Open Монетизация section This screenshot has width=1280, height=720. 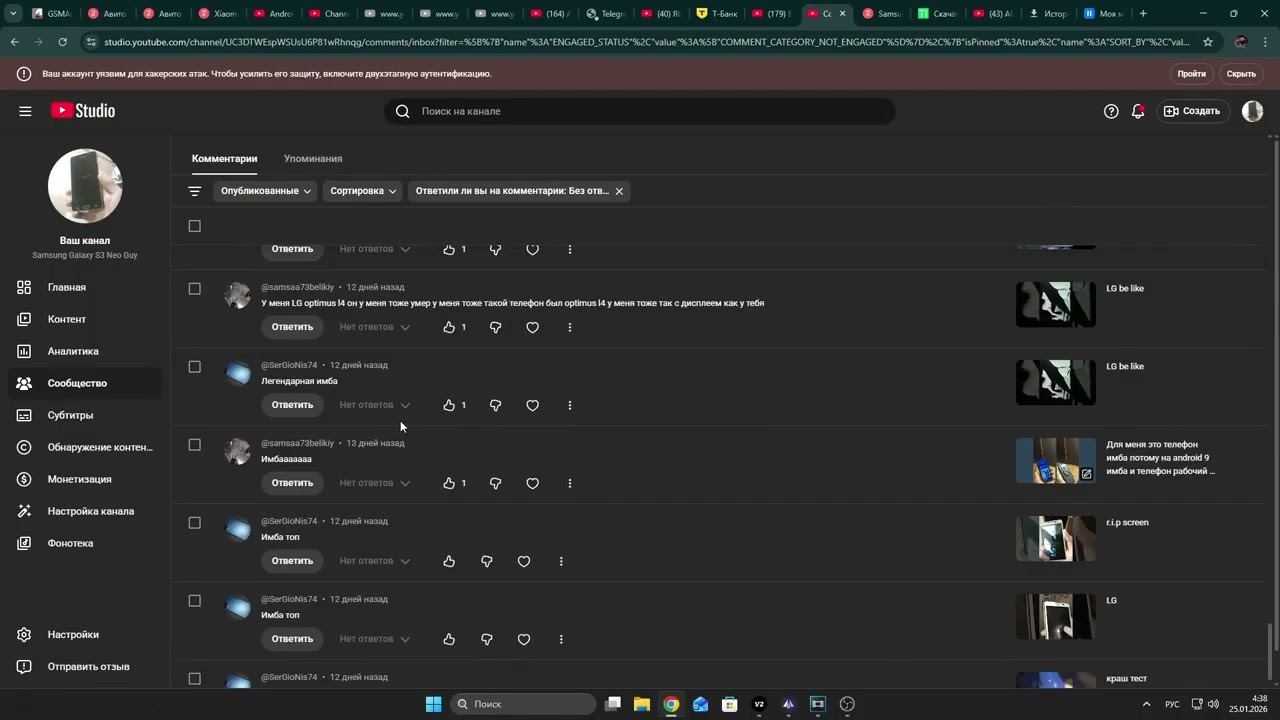tap(85, 479)
